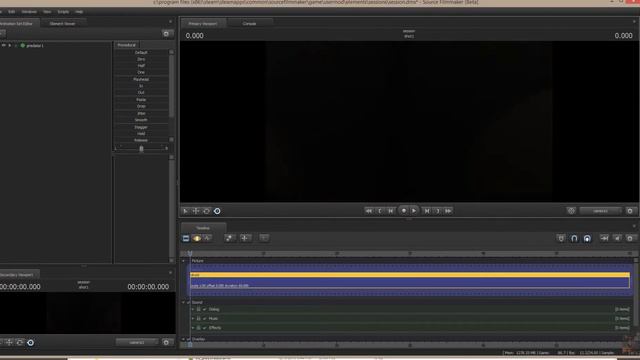Apply the Playhead procedural preset
Screen dimensions: 640x360
pos(141,80)
